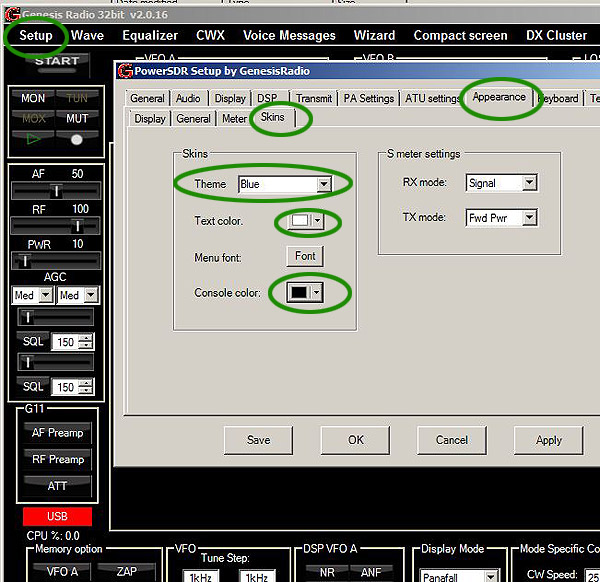Select the ATU settings tab

(432, 98)
